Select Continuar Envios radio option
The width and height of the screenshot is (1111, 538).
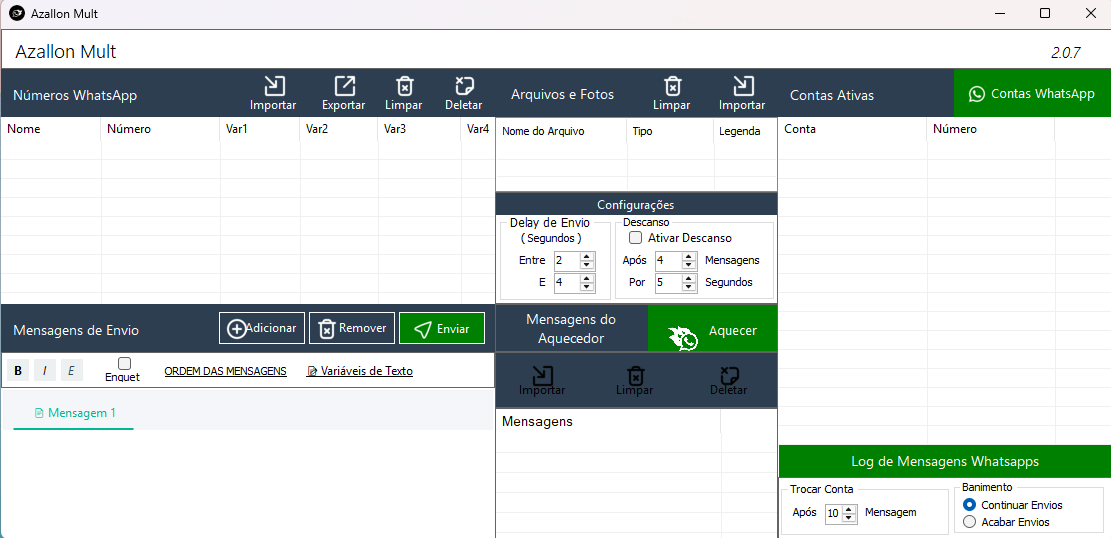[970, 505]
